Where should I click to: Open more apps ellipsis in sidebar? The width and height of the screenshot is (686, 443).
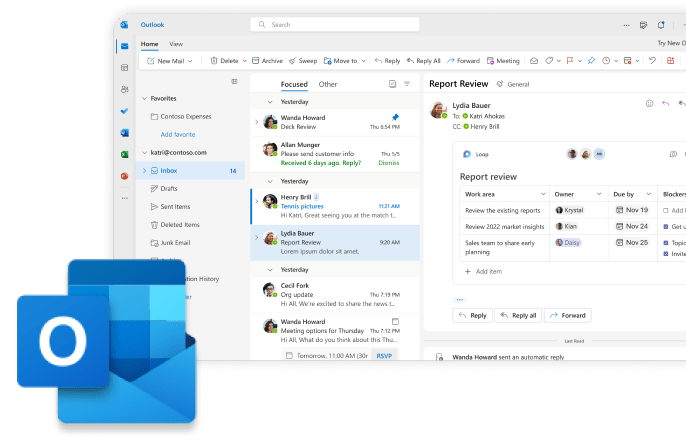coord(125,198)
